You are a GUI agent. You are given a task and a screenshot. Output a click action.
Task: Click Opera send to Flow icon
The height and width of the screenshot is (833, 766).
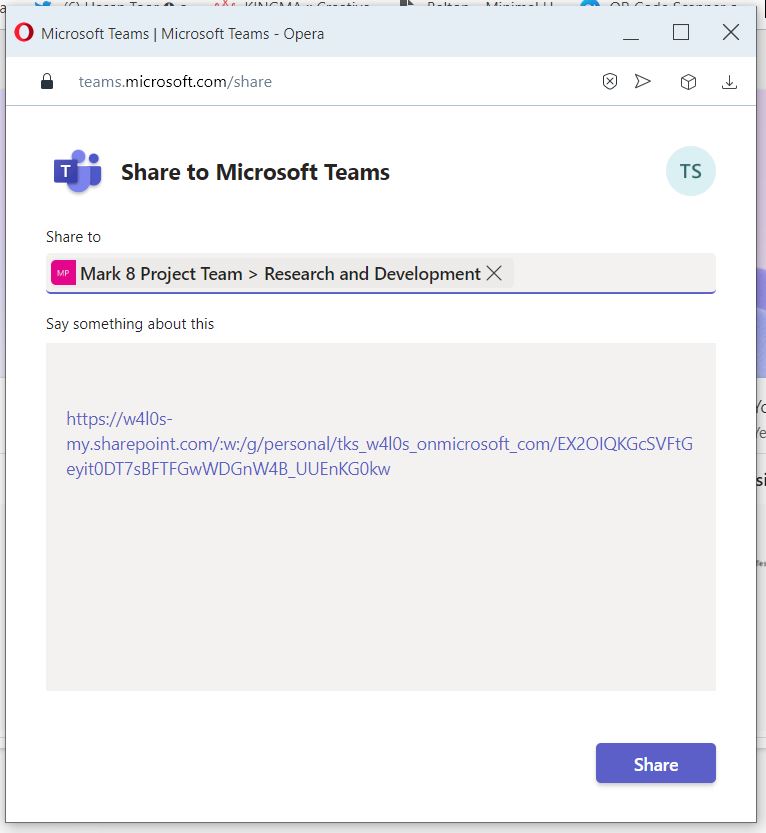coord(642,81)
